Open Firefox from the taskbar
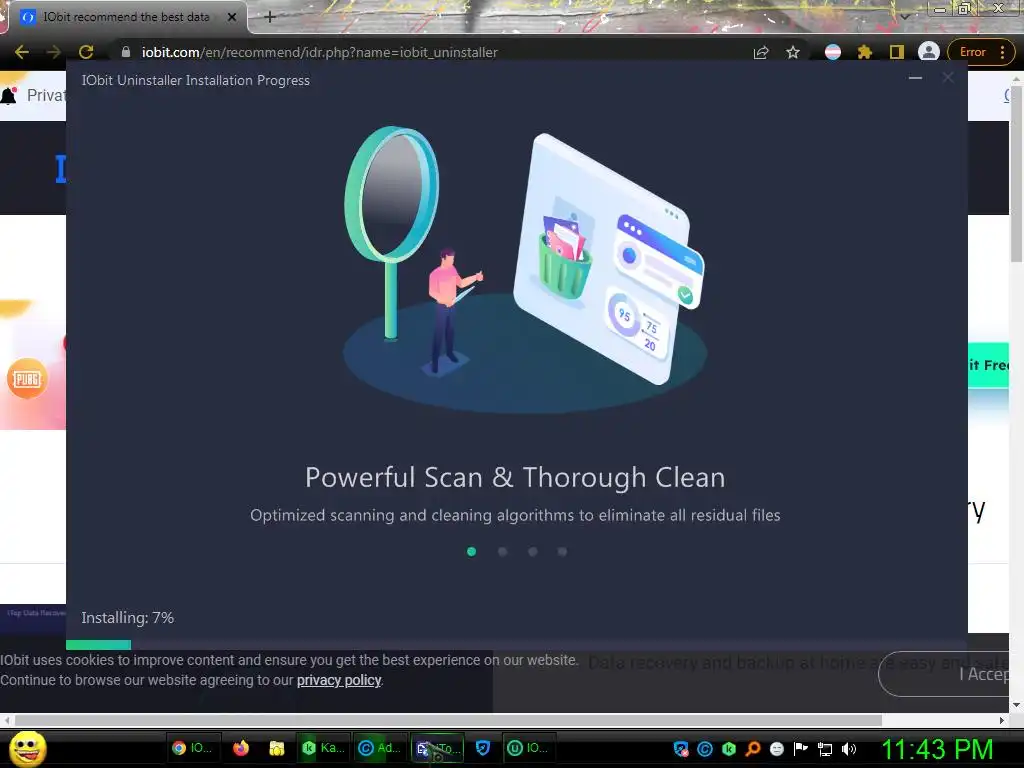This screenshot has height=768, width=1024. 241,748
